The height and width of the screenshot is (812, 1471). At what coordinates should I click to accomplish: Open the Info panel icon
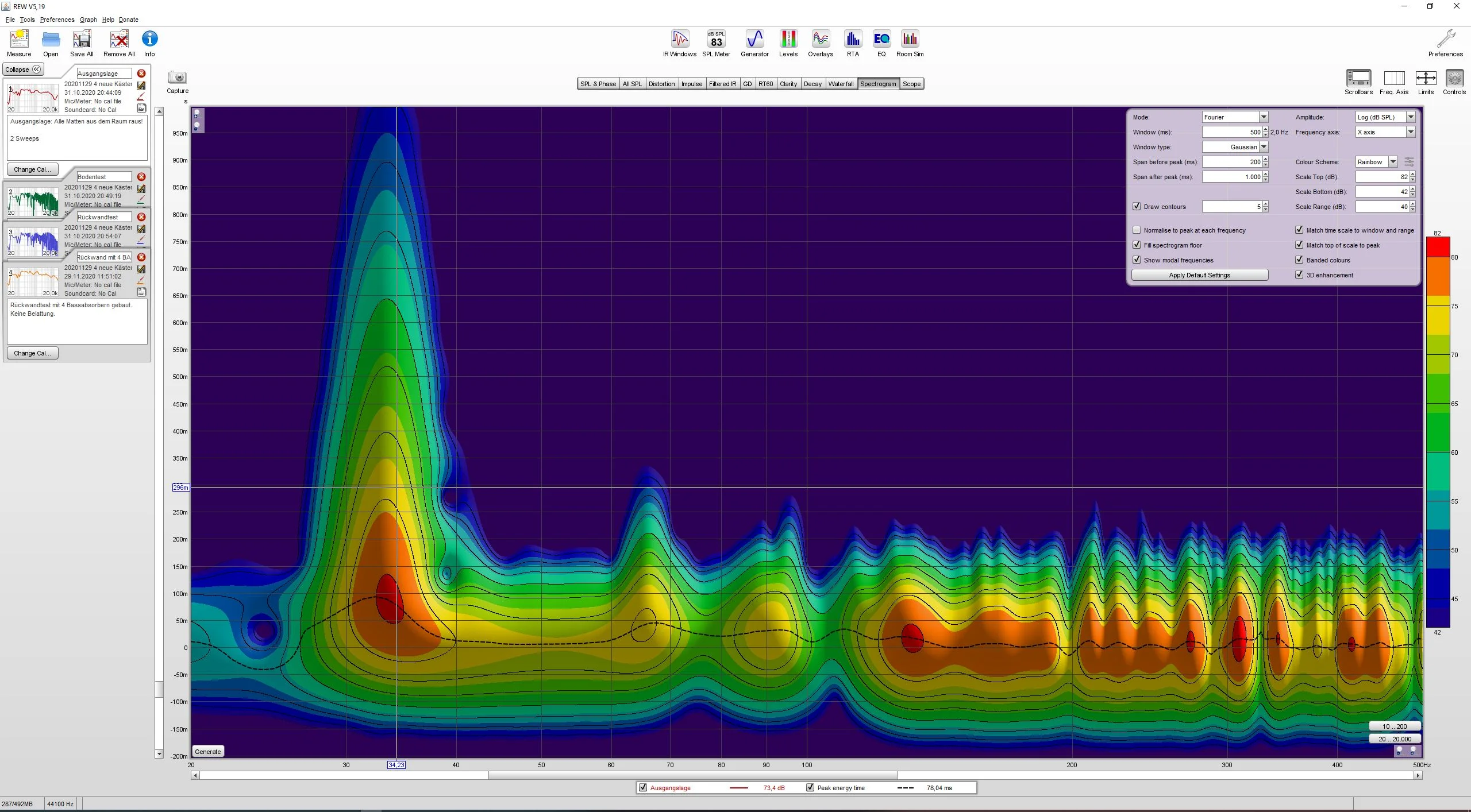pyautogui.click(x=149, y=43)
